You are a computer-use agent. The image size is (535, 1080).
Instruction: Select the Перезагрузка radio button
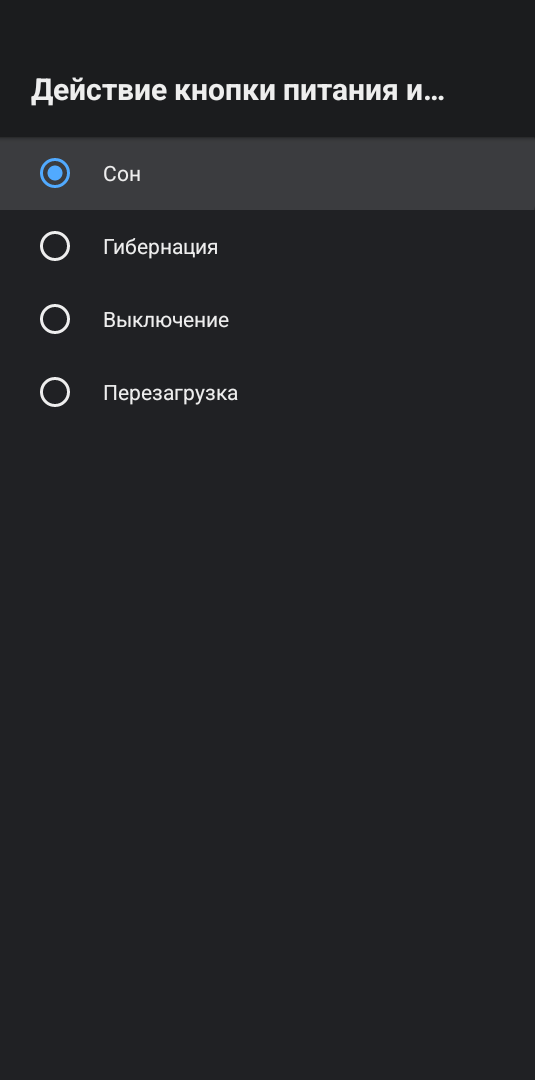(55, 392)
